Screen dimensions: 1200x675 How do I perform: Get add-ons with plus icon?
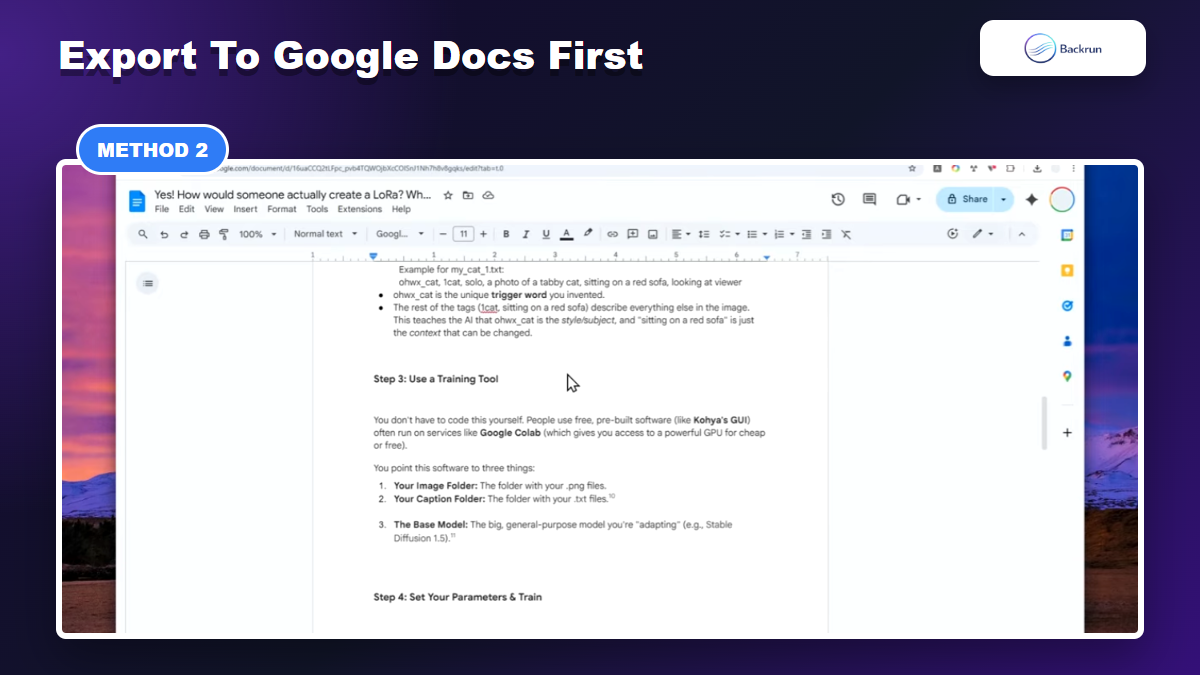pos(1067,432)
